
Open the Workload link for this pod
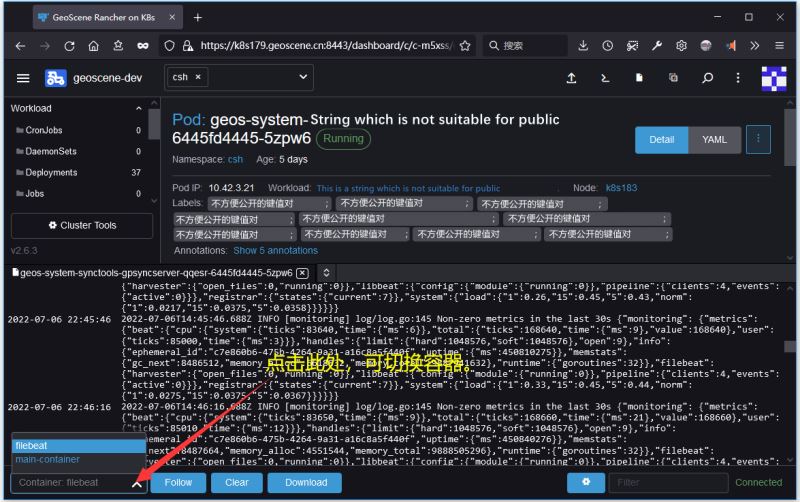408,188
